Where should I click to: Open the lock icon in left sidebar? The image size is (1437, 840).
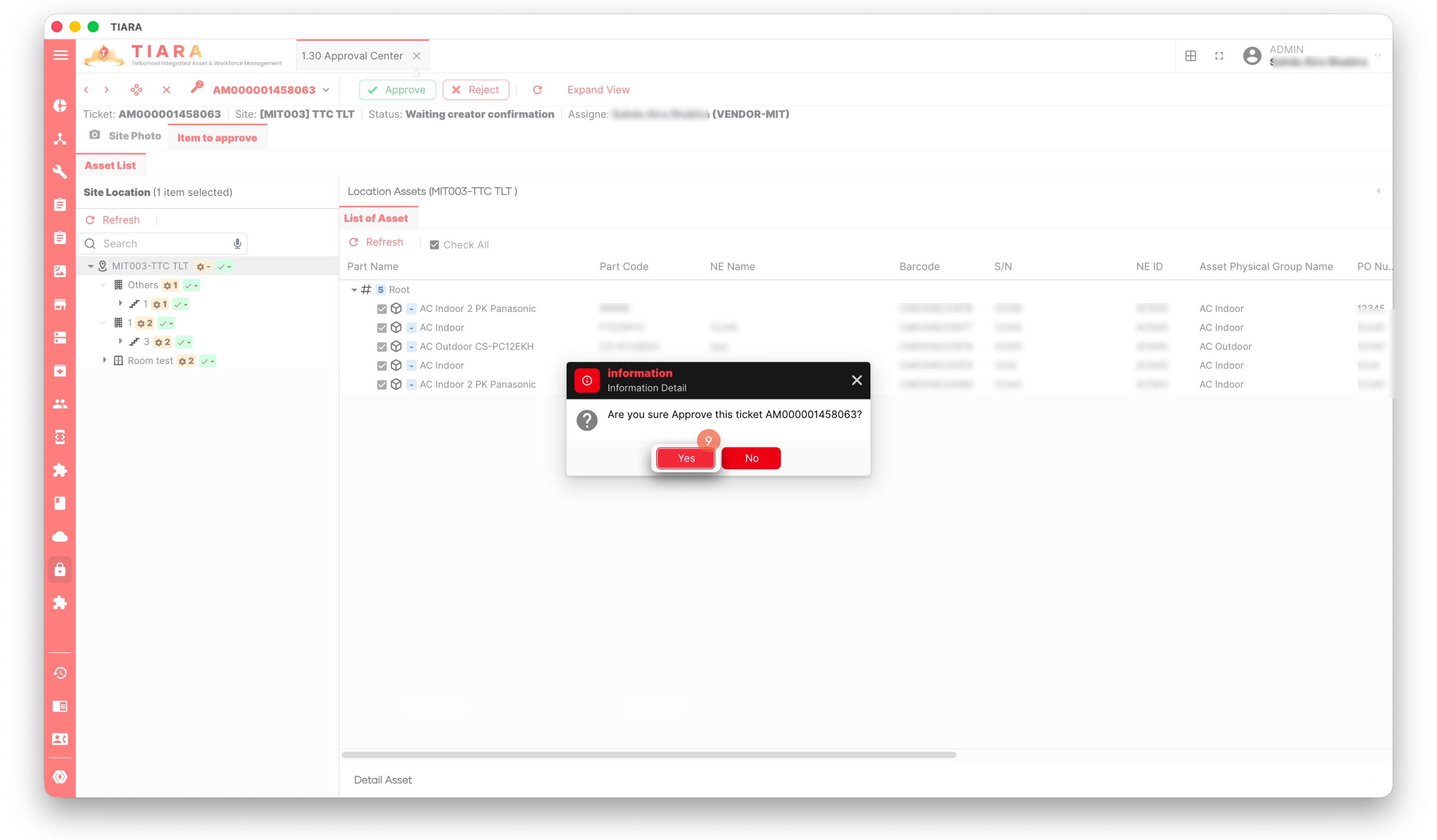(x=60, y=570)
